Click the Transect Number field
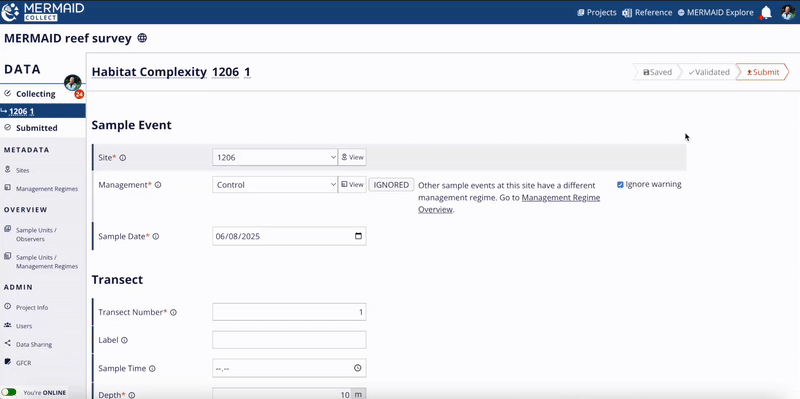Viewport: 800px width, 399px height. pyautogui.click(x=289, y=312)
